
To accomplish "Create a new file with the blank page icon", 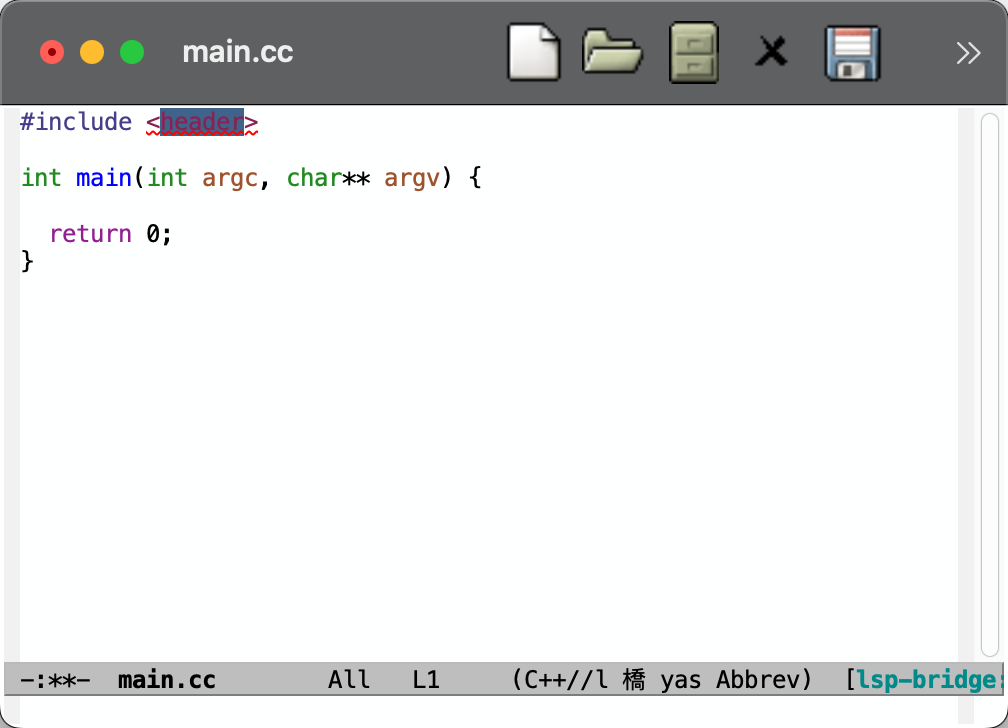I will pyautogui.click(x=533, y=52).
